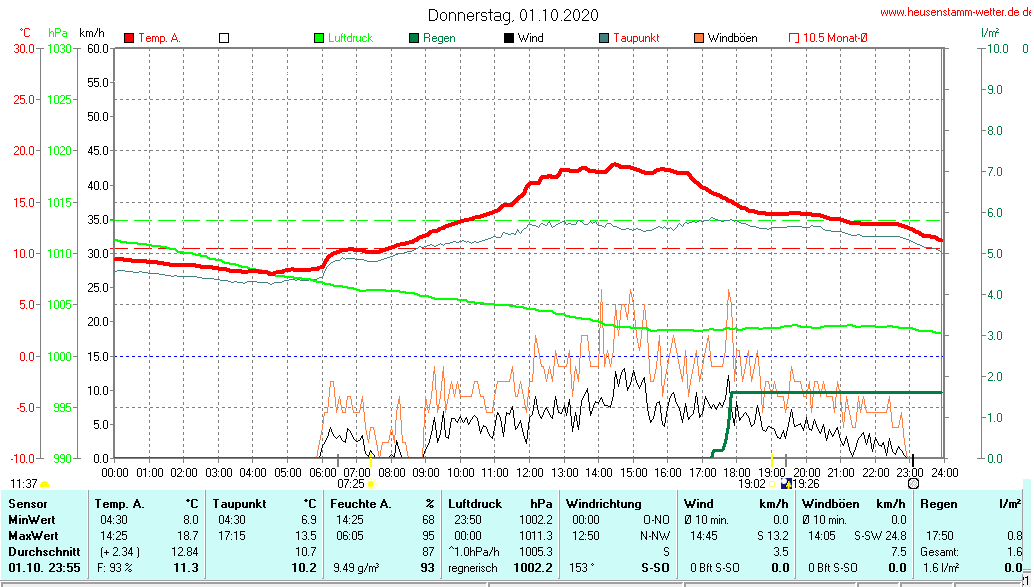Viewport: 1034px width, 587px height.
Task: Toggle the empty white legend box
Action: (224, 38)
